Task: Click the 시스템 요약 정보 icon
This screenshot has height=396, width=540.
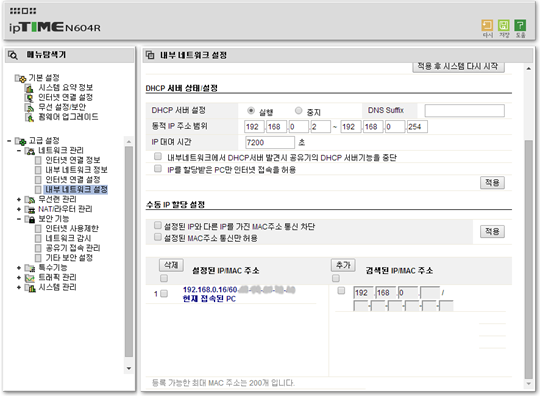Action: pyautogui.click(x=29, y=88)
